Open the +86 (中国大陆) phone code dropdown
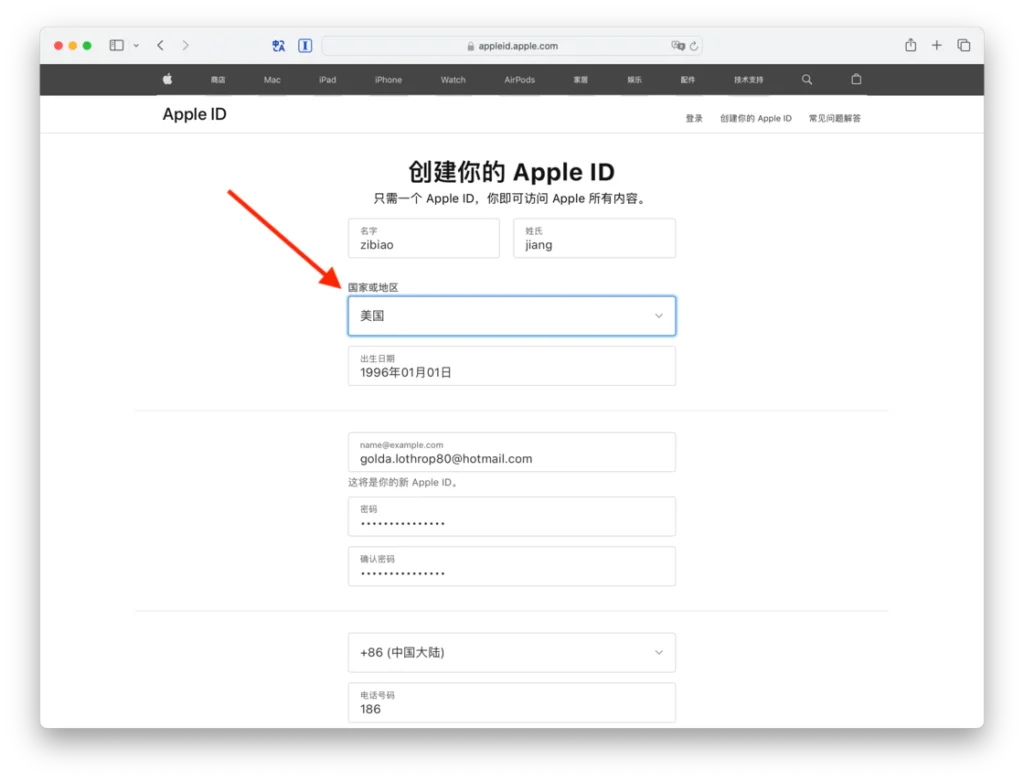Image resolution: width=1024 pixels, height=781 pixels. 511,652
